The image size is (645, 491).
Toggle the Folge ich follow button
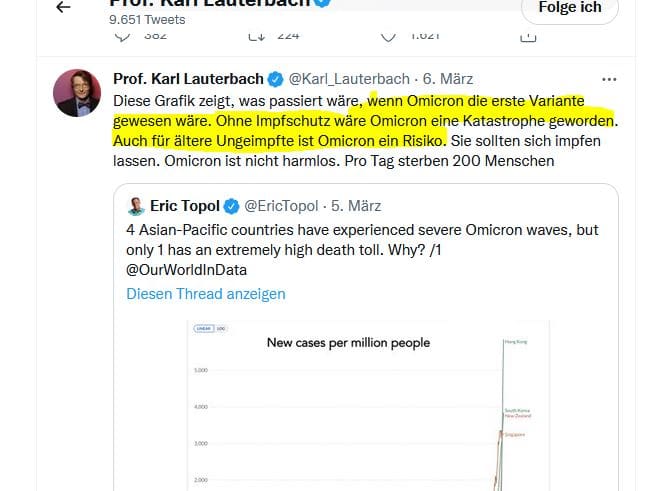point(570,8)
